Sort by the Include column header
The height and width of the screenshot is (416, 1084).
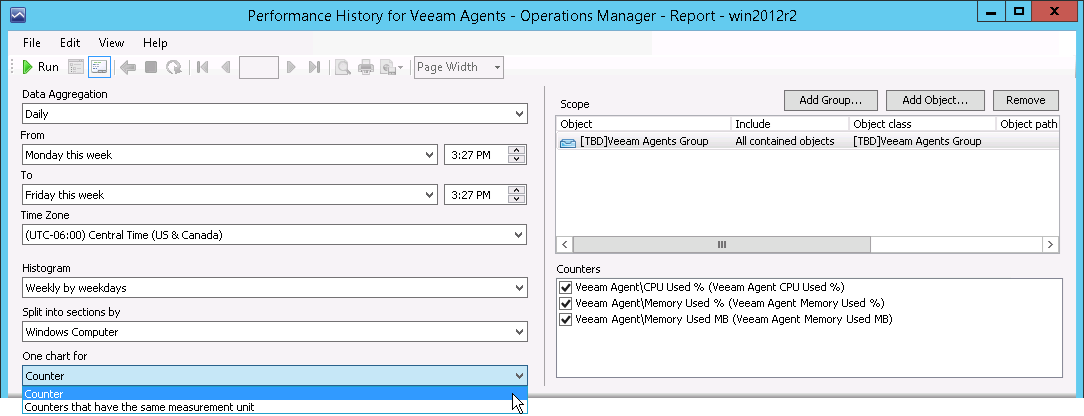(x=790, y=124)
